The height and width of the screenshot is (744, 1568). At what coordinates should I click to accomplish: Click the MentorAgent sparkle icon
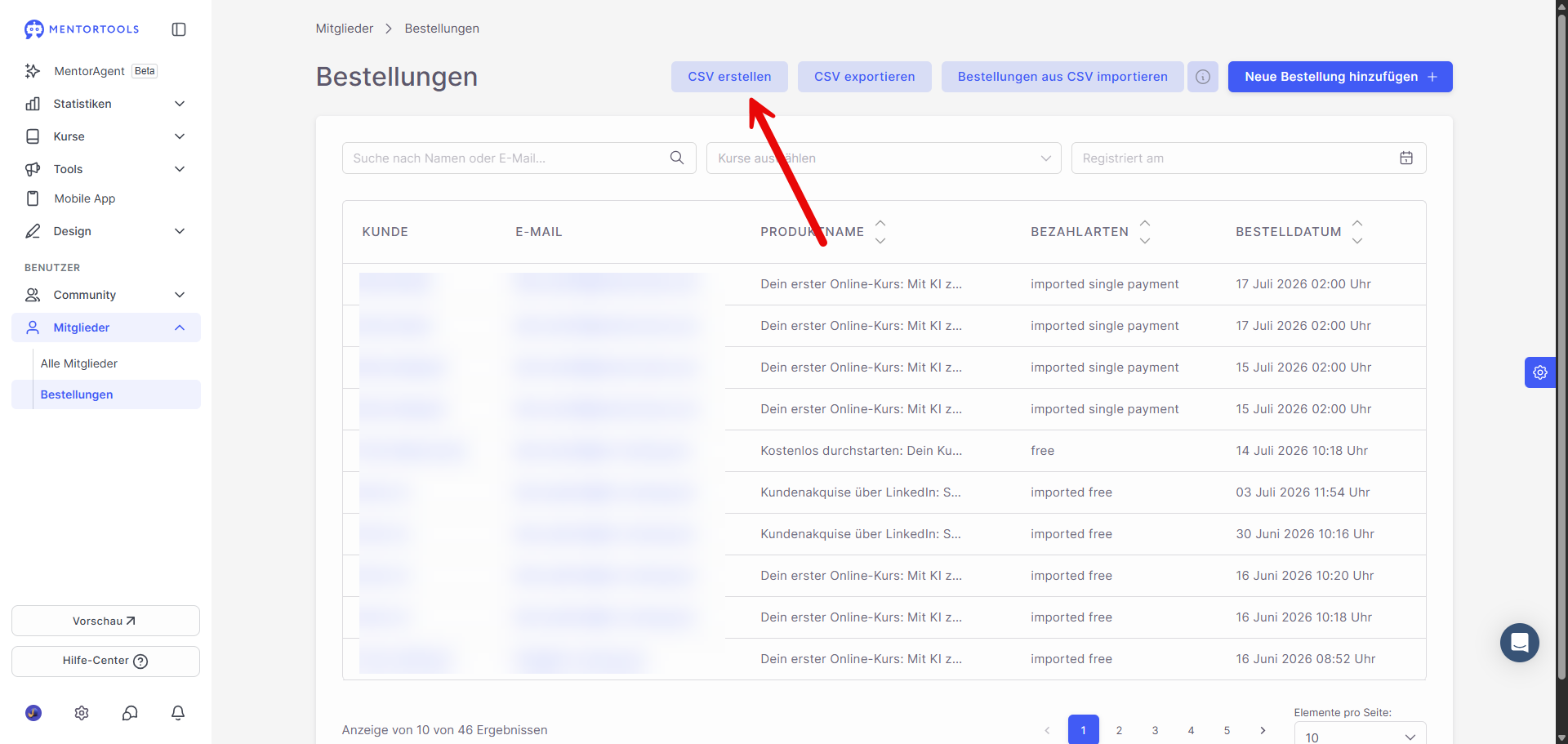[33, 71]
